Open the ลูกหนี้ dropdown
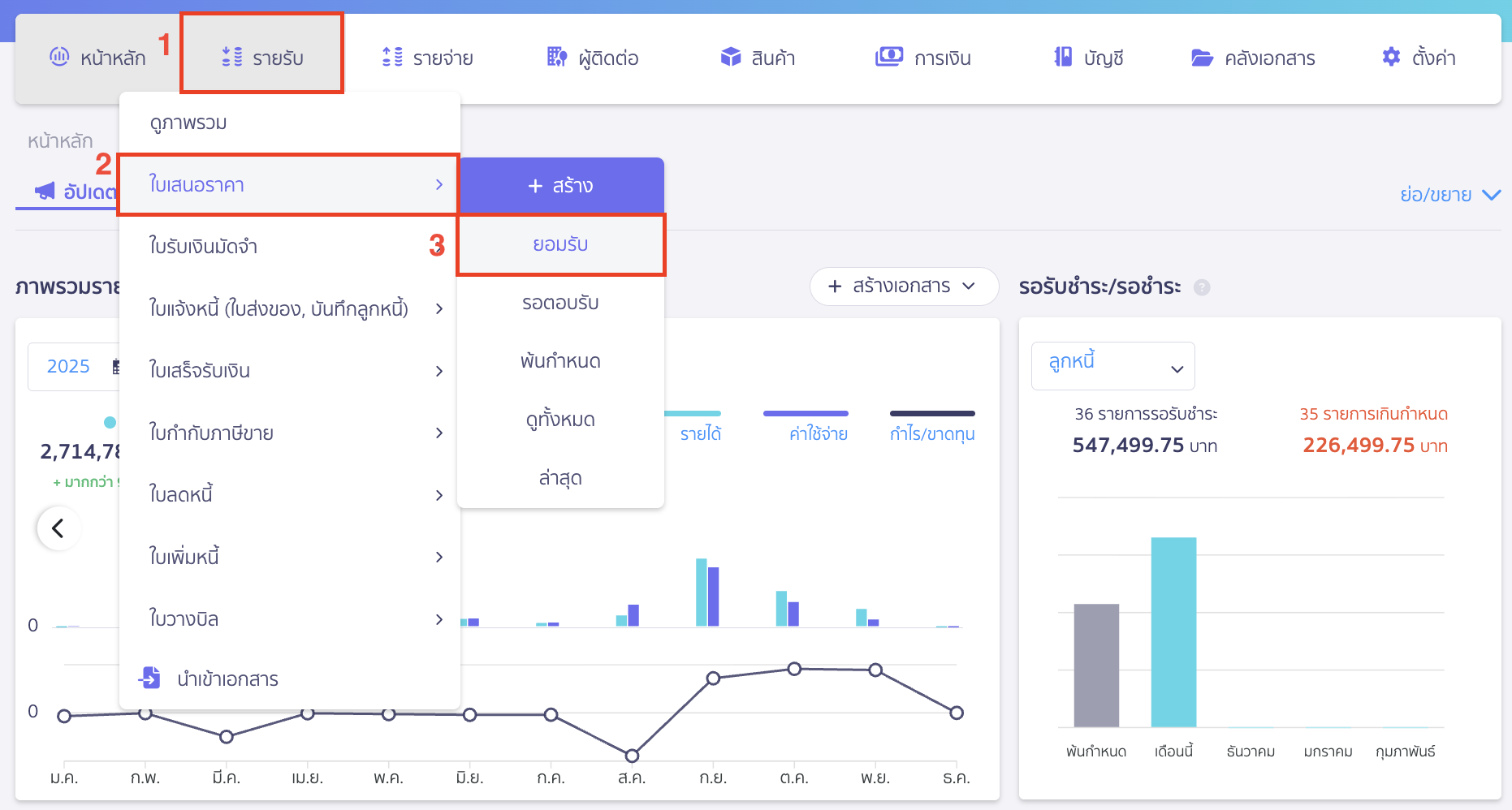 1112,366
